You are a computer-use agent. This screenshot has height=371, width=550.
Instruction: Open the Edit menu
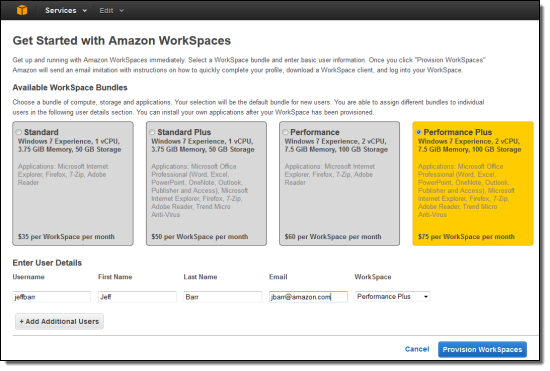[x=111, y=11]
